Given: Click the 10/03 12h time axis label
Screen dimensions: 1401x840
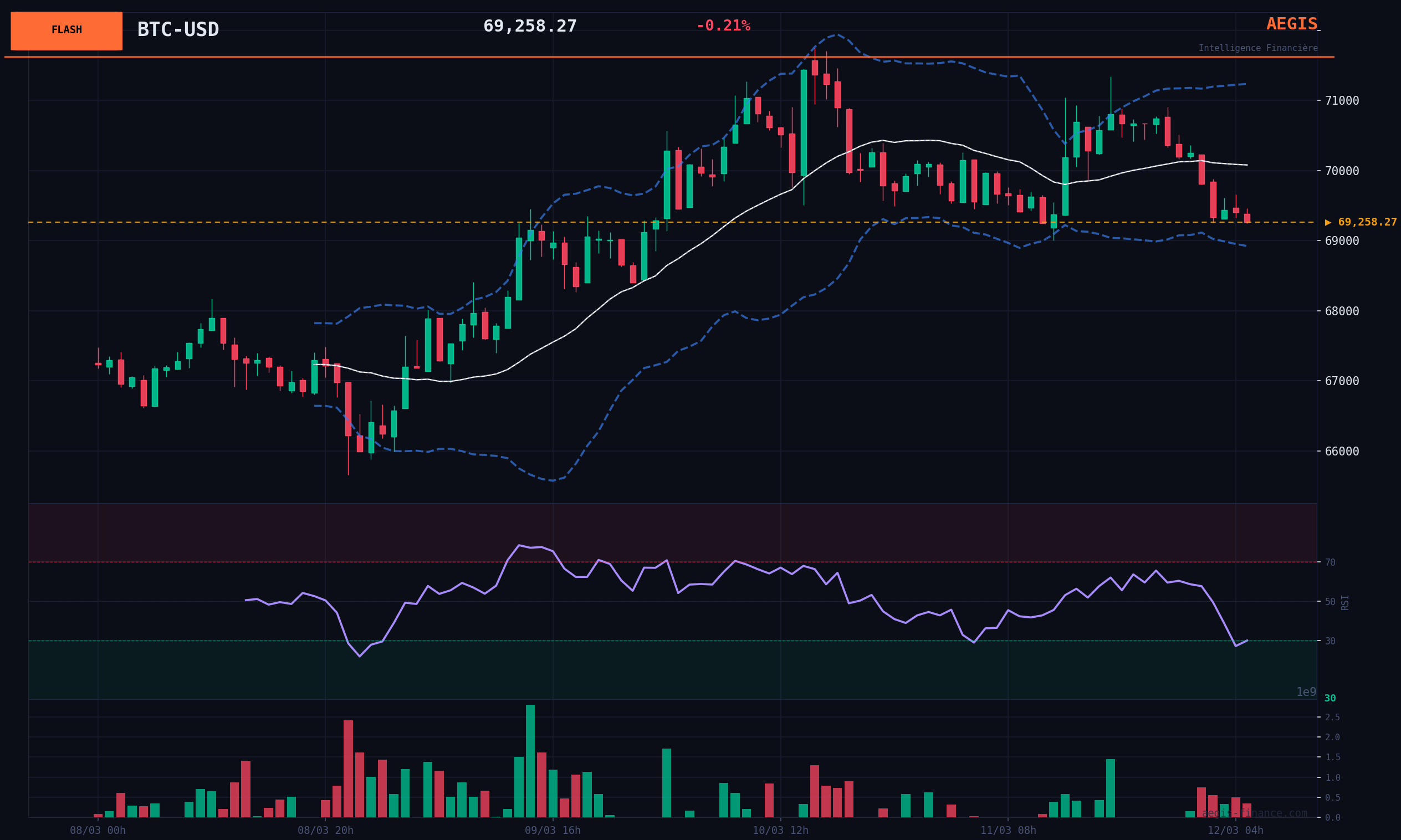Looking at the screenshot, I should [x=780, y=831].
